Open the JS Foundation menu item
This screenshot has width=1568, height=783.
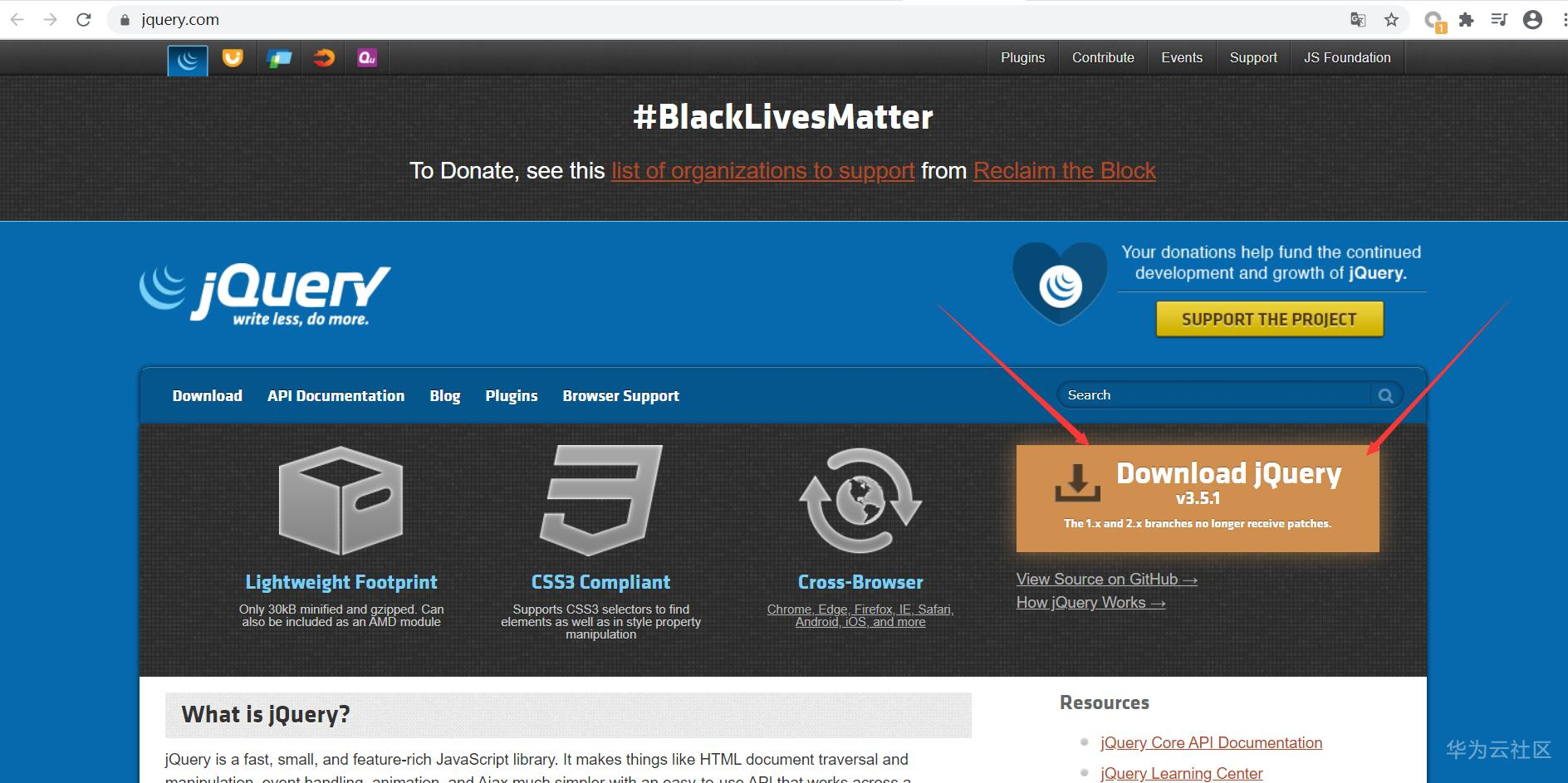tap(1347, 58)
